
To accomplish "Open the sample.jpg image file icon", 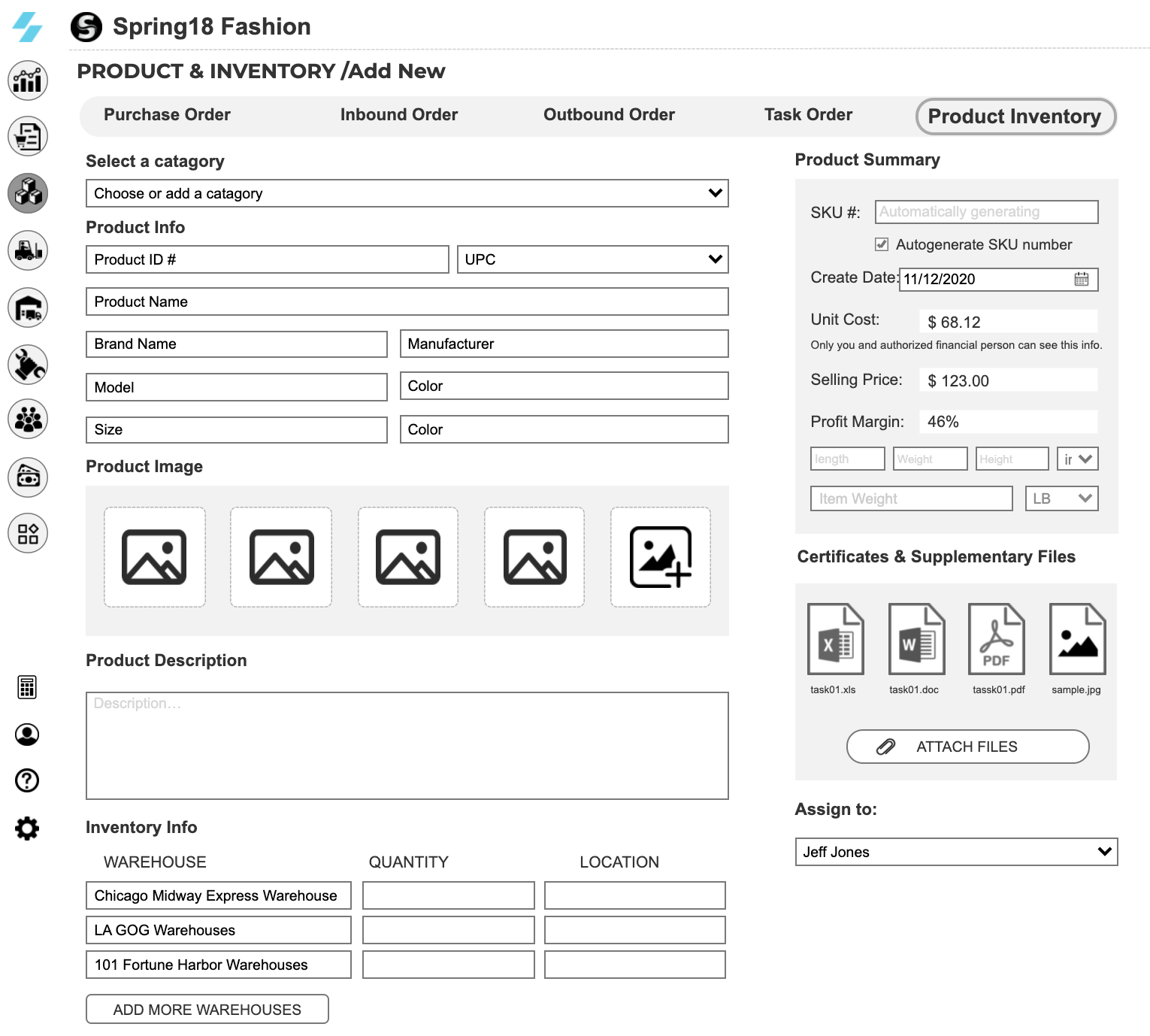I will 1078,639.
